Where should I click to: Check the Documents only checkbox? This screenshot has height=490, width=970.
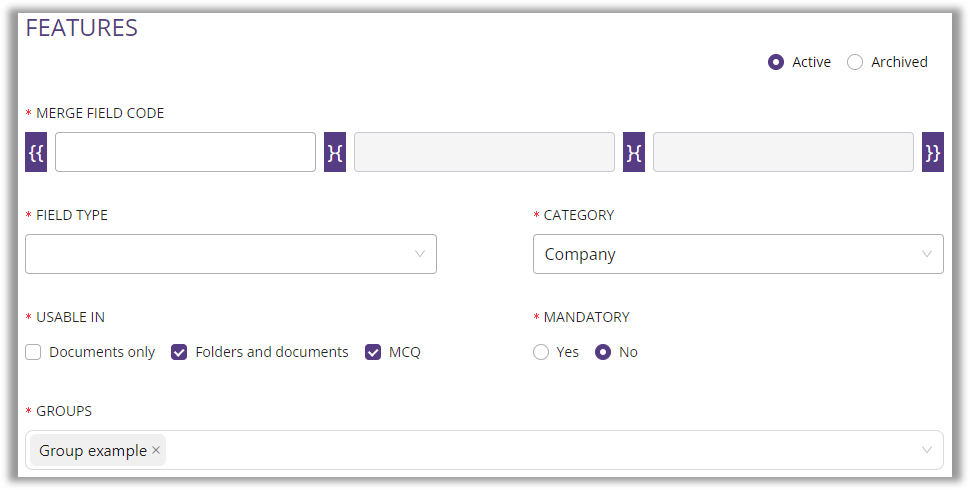tap(33, 352)
